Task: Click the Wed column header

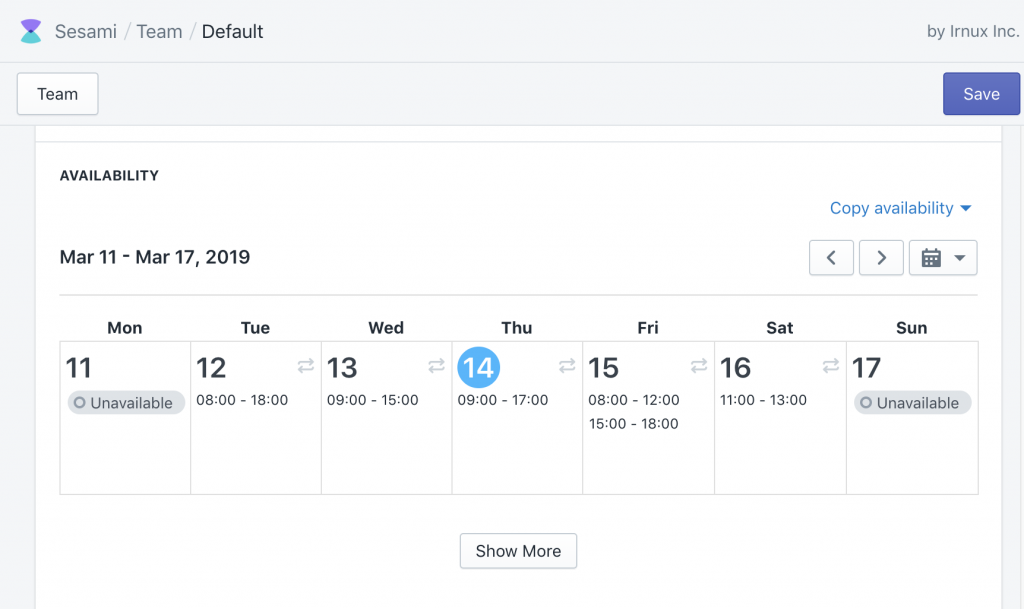Action: [x=386, y=328]
